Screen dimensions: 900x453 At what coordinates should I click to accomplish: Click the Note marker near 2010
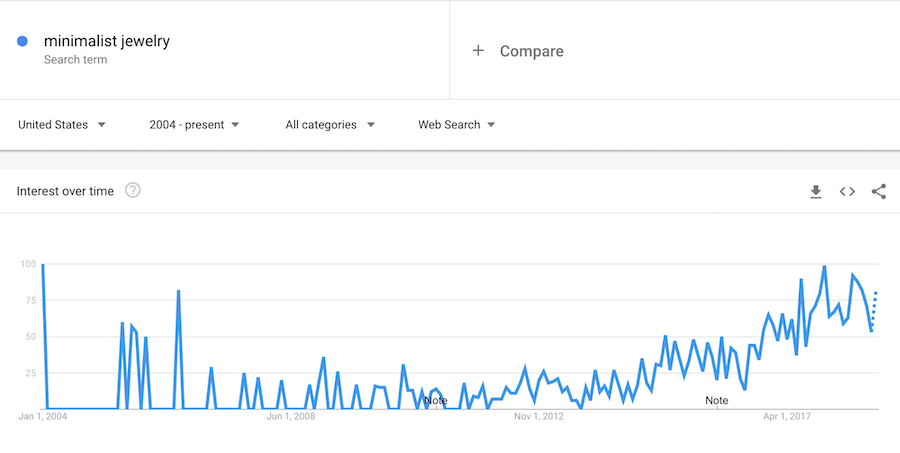(435, 400)
